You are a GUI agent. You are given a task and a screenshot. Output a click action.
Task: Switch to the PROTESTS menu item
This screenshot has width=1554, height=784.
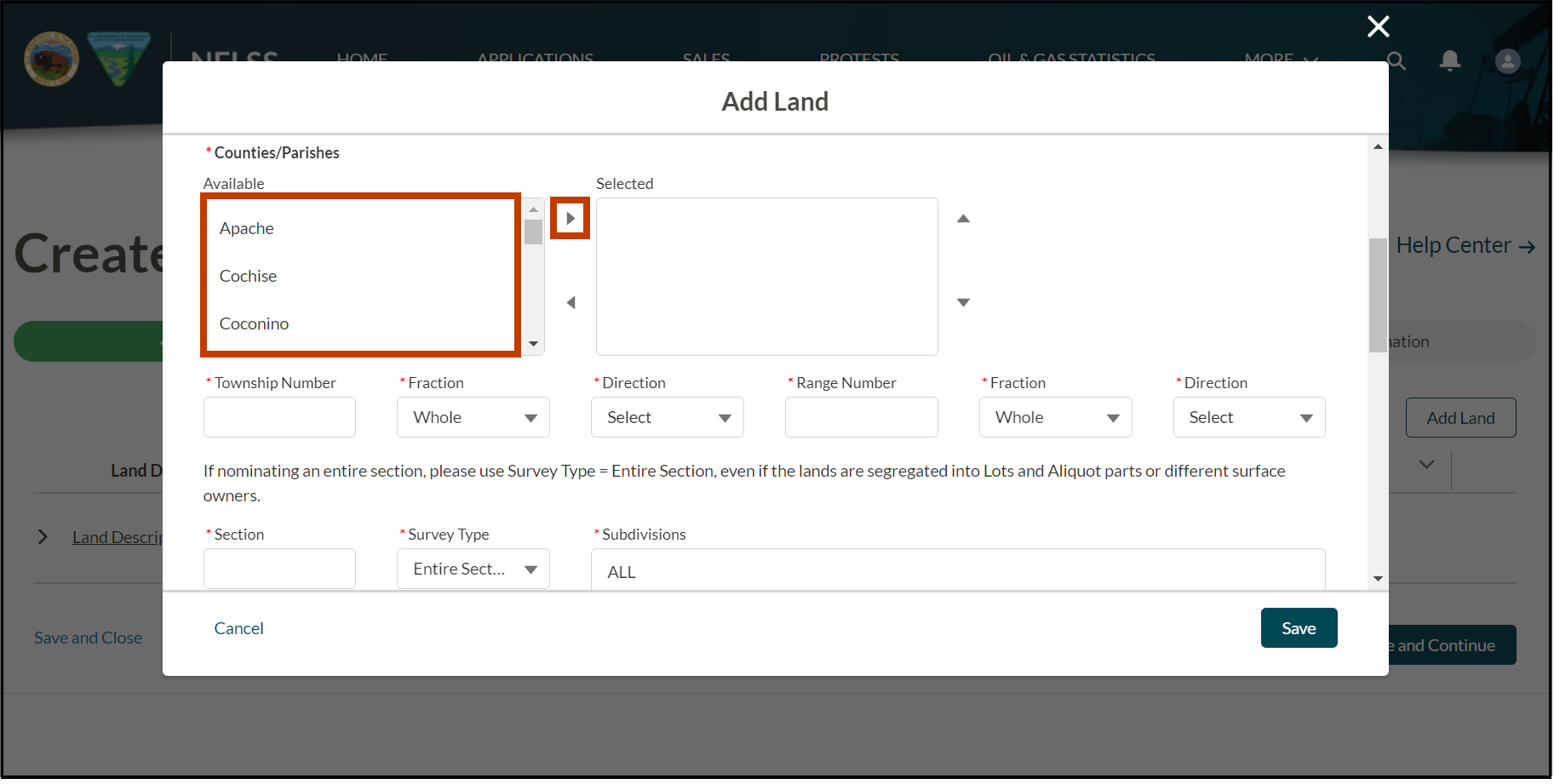click(x=859, y=60)
